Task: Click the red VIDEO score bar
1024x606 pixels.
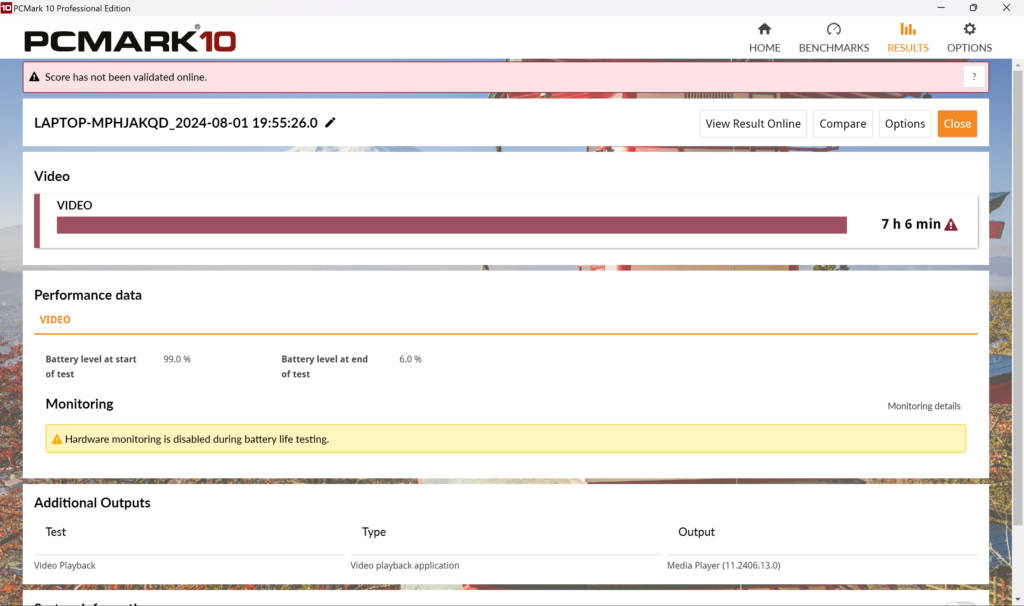Action: tap(451, 225)
